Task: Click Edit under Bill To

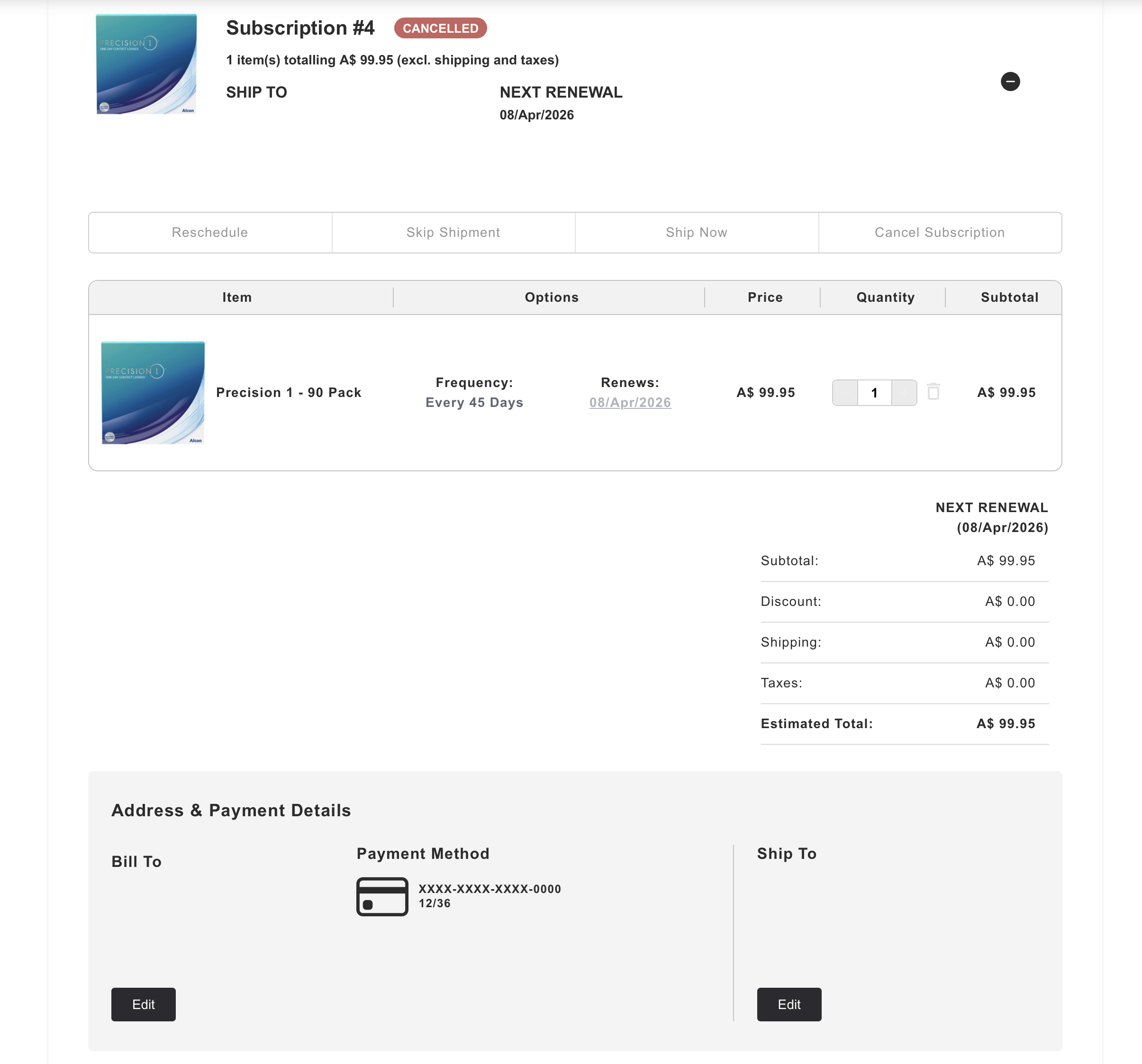Action: pyautogui.click(x=143, y=1004)
